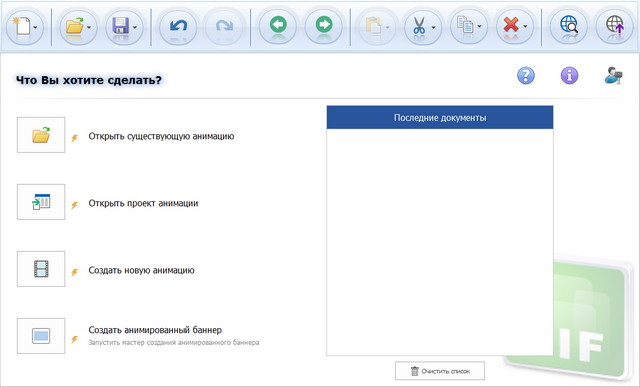Open About via purple info icon
This screenshot has width=640, height=387.
[569, 76]
